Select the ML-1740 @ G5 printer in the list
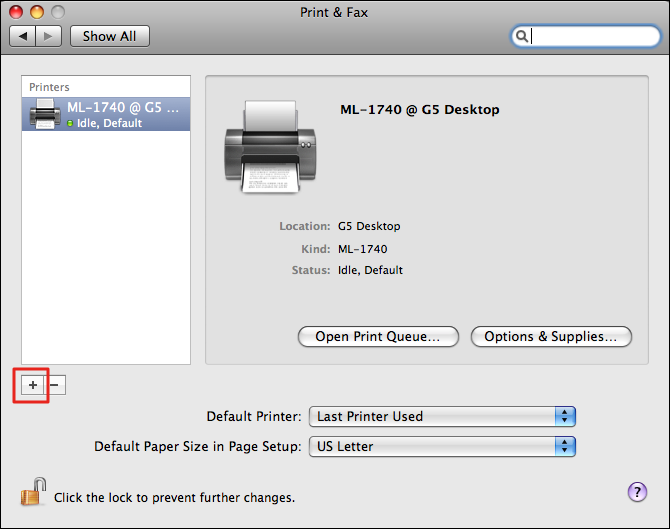 [106, 114]
